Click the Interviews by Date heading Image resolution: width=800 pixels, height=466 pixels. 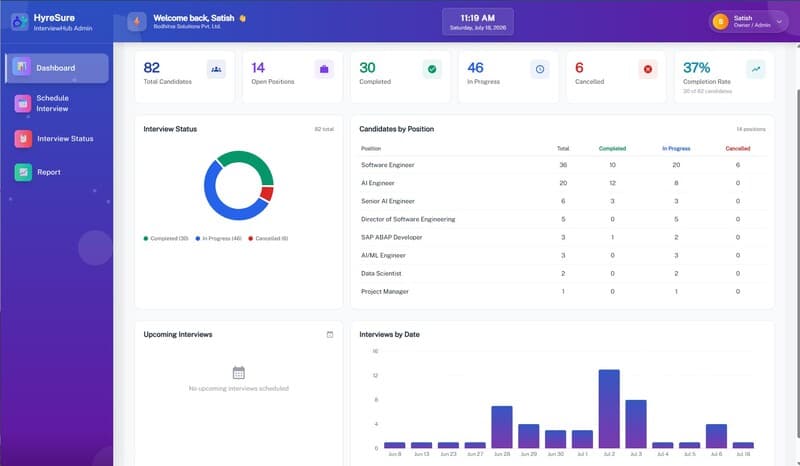pyautogui.click(x=389, y=334)
